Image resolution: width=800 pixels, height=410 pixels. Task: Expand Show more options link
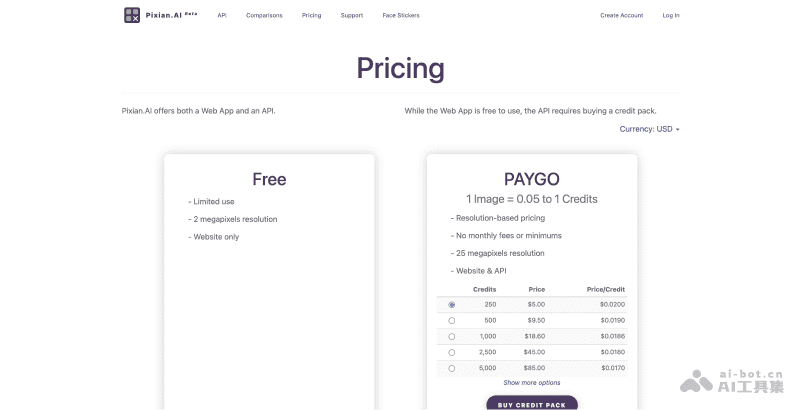click(x=532, y=382)
